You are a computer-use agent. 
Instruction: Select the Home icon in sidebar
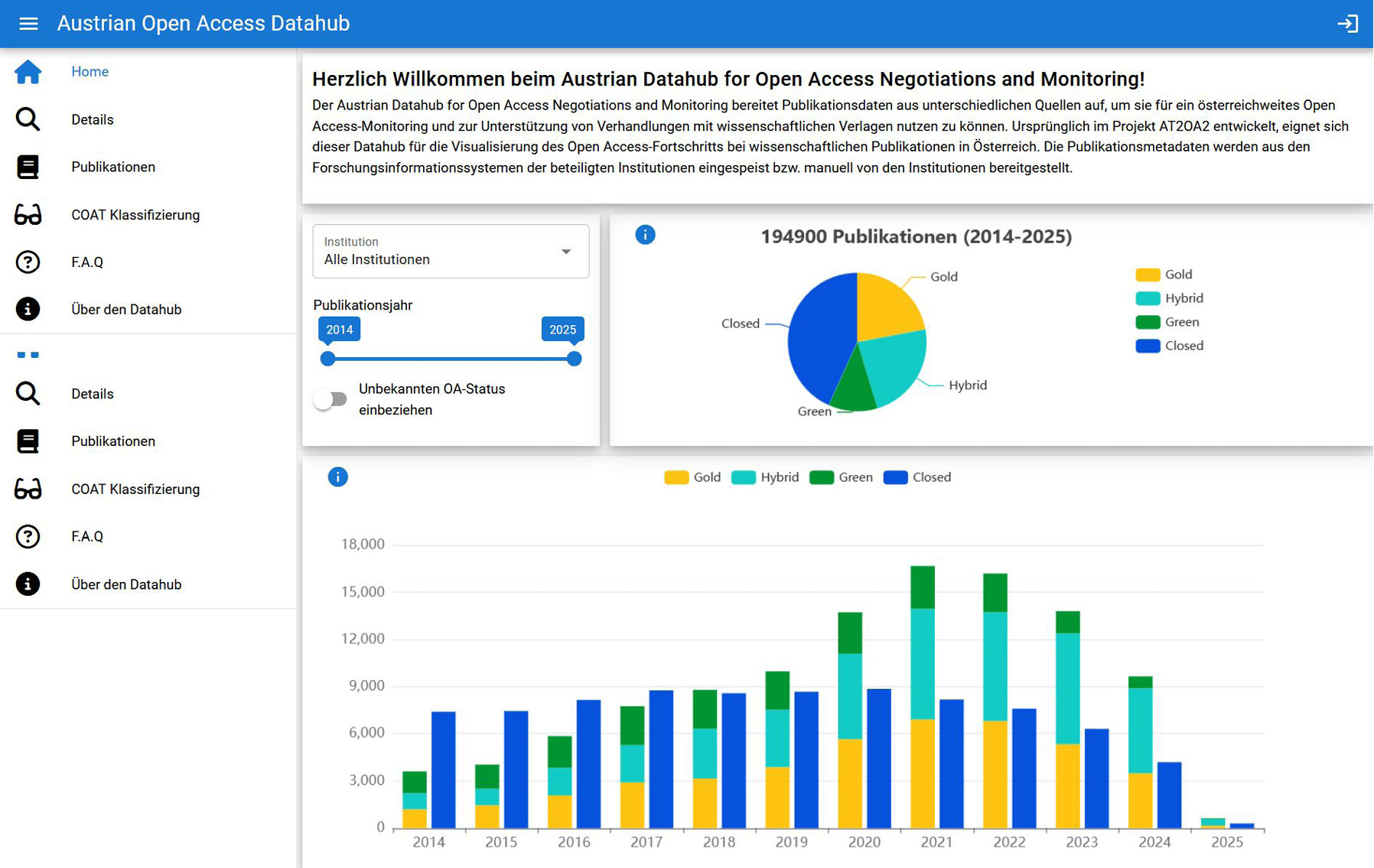tap(28, 71)
